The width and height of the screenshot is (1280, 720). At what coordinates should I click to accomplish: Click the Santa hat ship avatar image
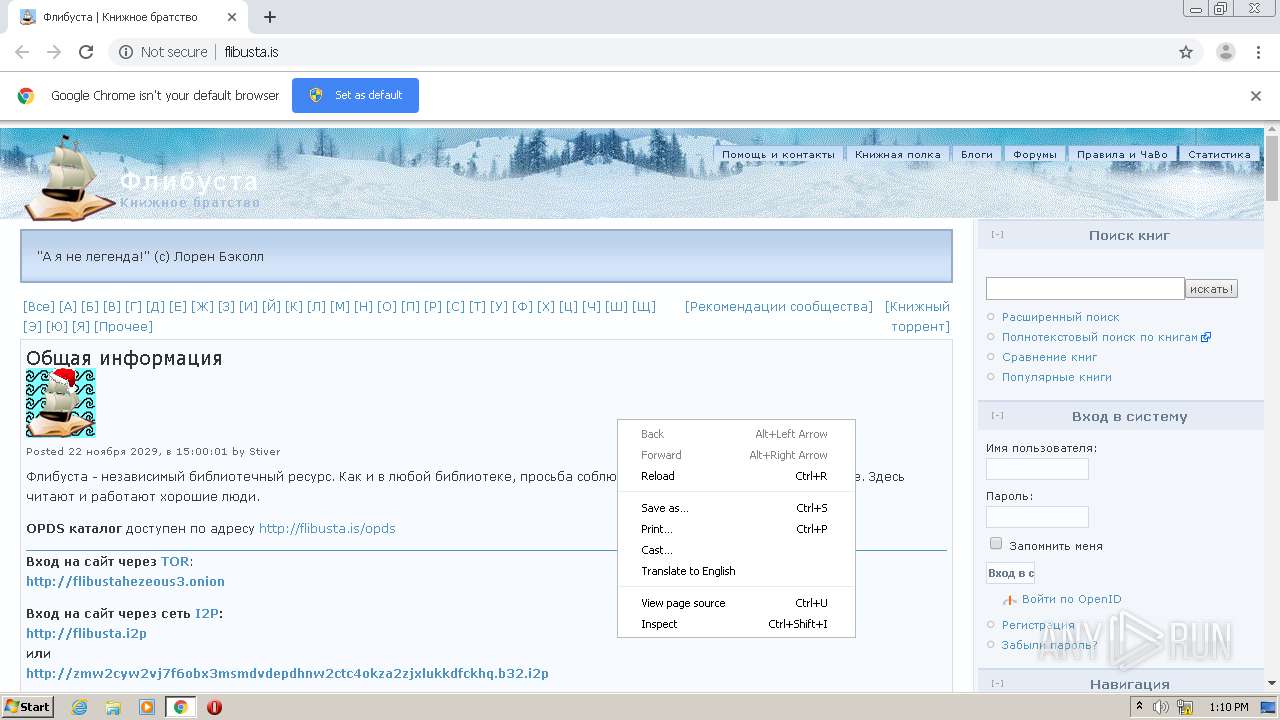(x=60, y=402)
